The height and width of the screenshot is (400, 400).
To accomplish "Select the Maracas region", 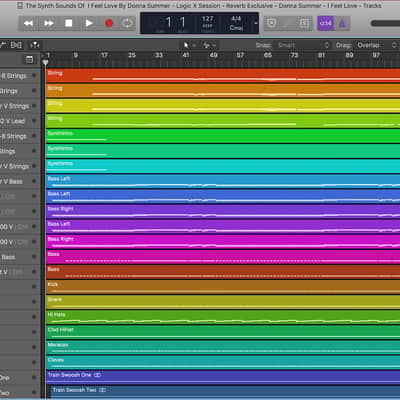I will [223, 347].
